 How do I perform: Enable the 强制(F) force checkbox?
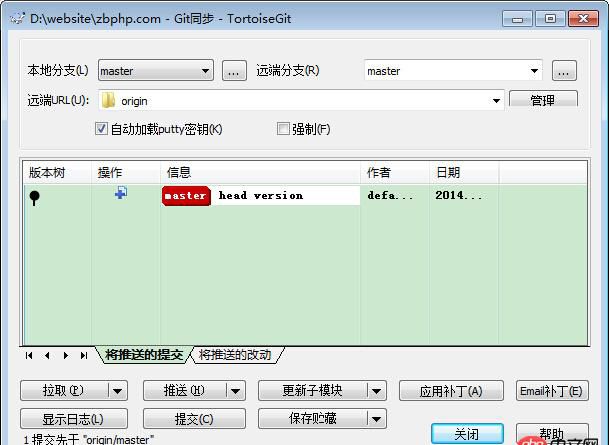(283, 129)
